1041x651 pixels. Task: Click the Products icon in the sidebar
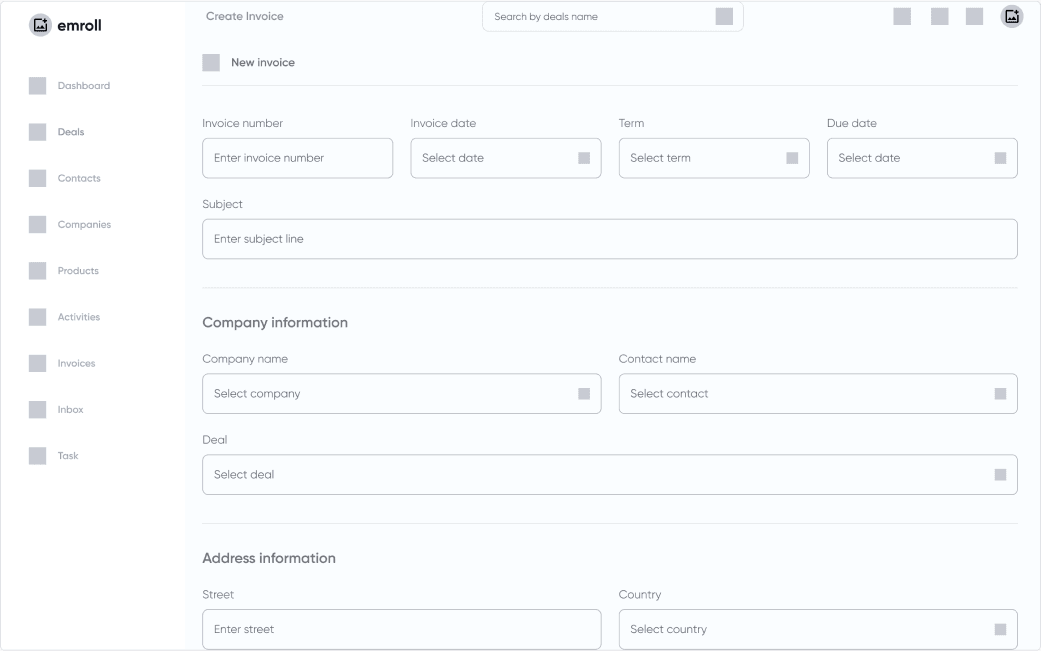coord(38,270)
